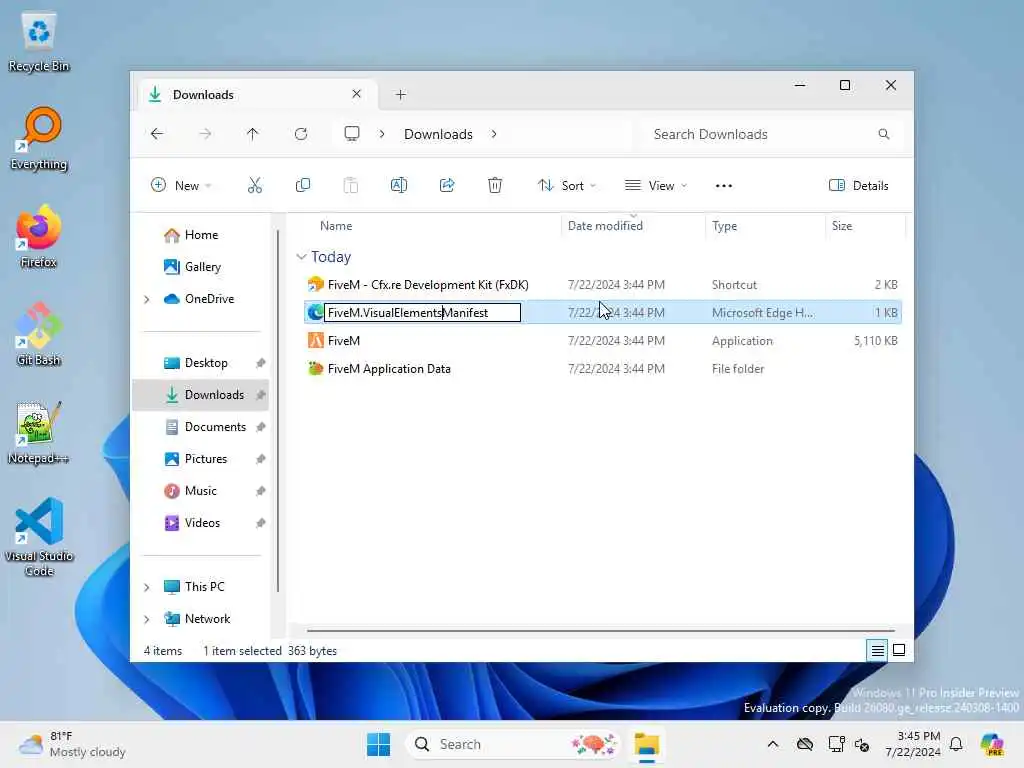
Task: Collapse the Today group
Action: (x=301, y=257)
